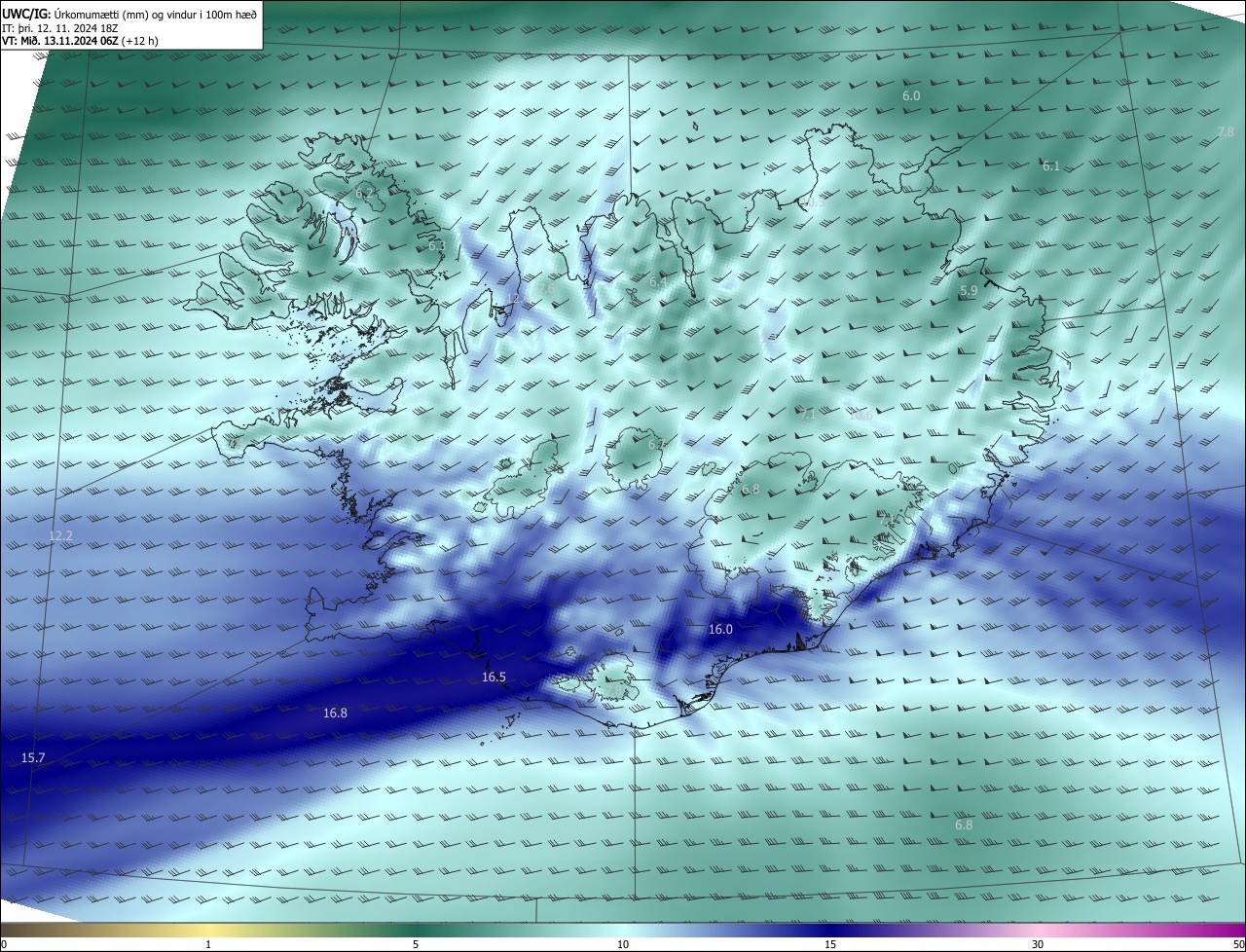Select the 6.0 value label

point(911,96)
